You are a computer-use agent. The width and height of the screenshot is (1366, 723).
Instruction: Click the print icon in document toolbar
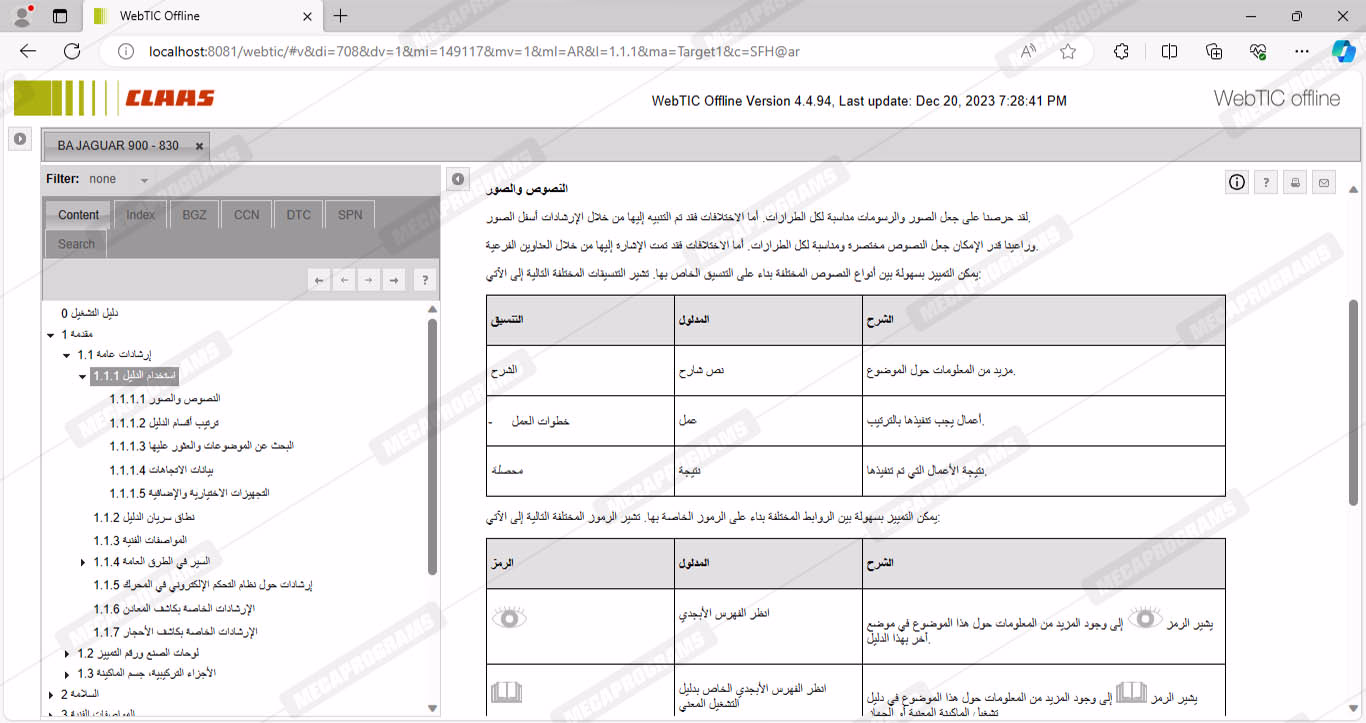pyautogui.click(x=1295, y=182)
